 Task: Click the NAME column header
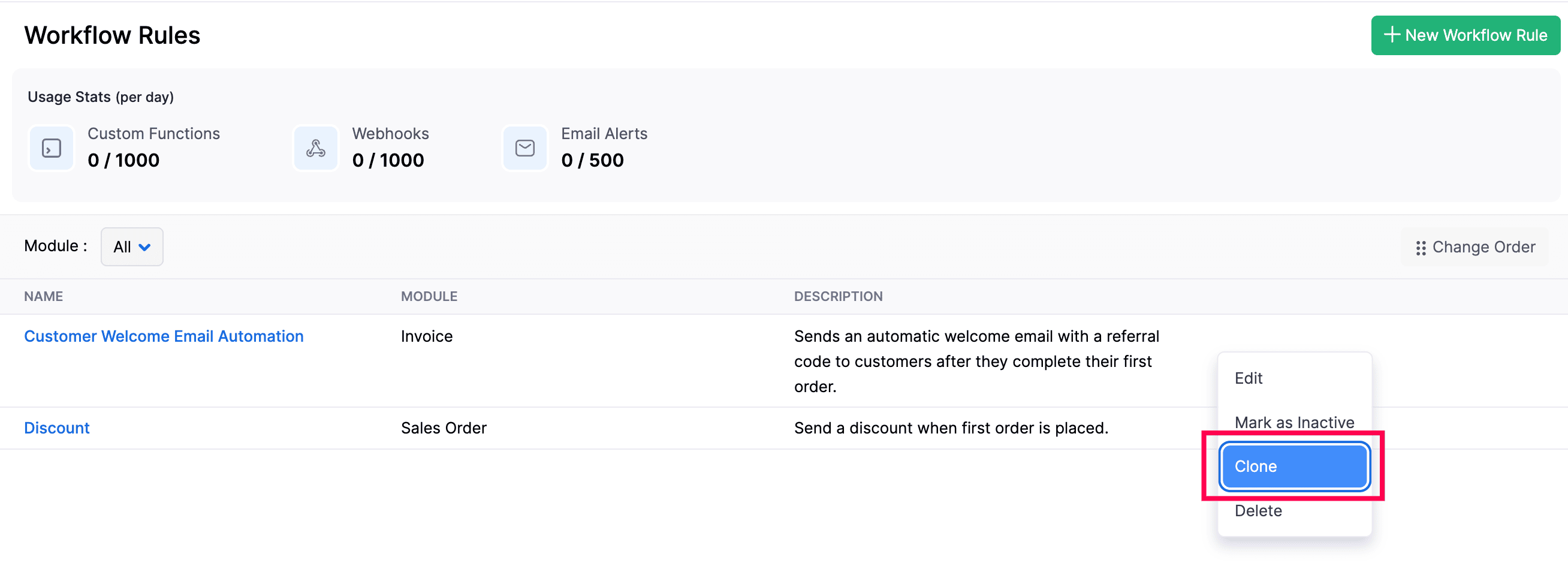pos(44,296)
